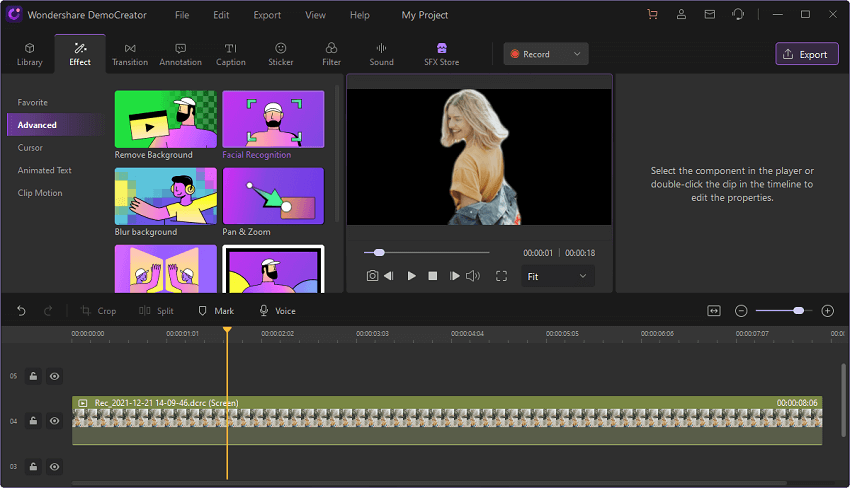Open the shopping cart icon

click(x=653, y=15)
